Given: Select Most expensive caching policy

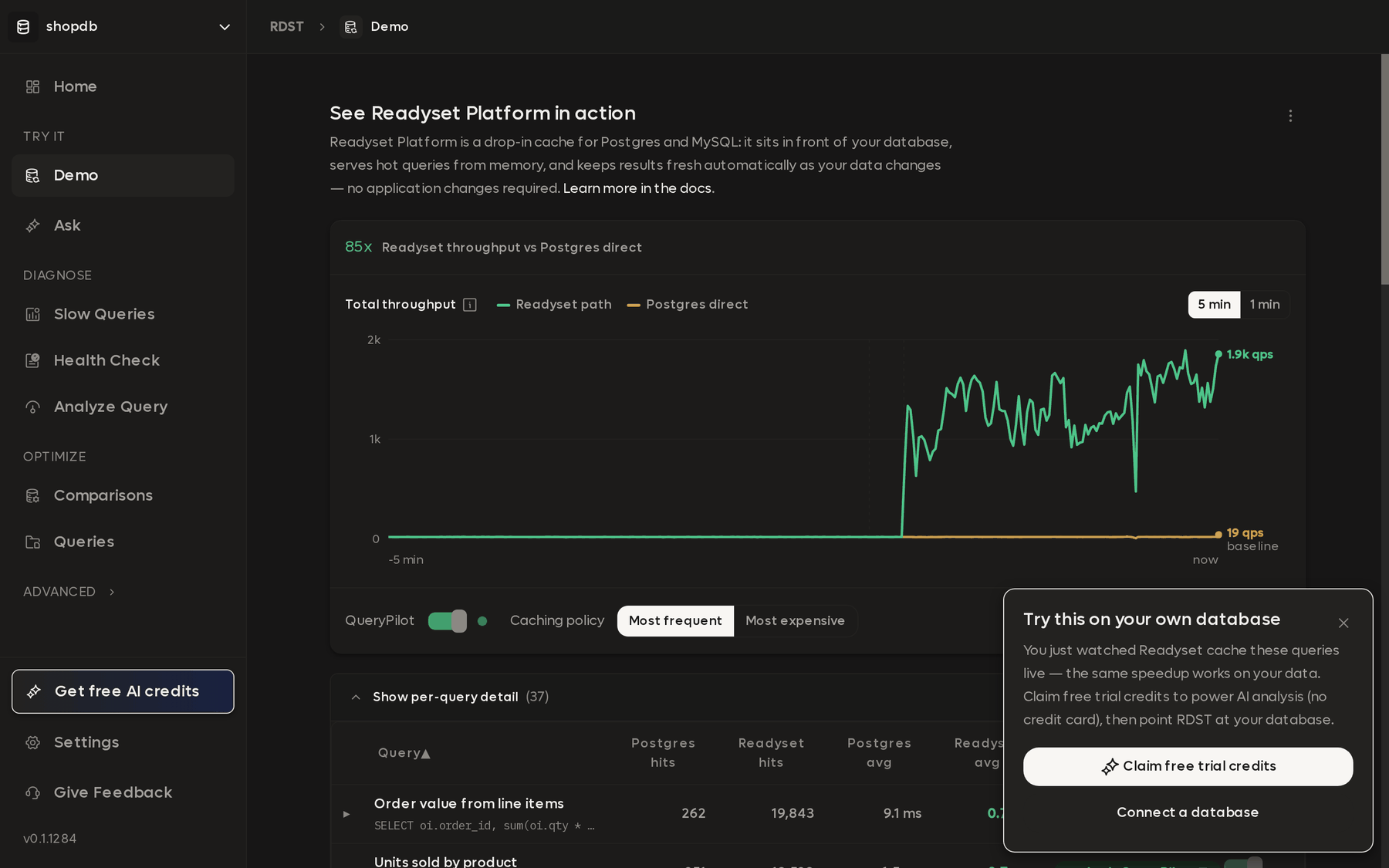Looking at the screenshot, I should (x=795, y=621).
